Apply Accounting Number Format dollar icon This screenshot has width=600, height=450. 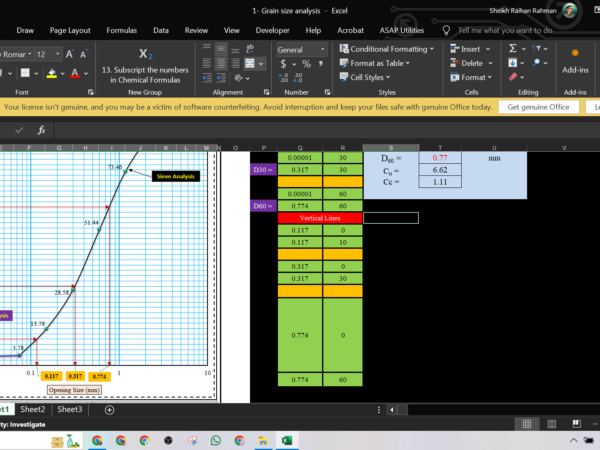click(284, 64)
